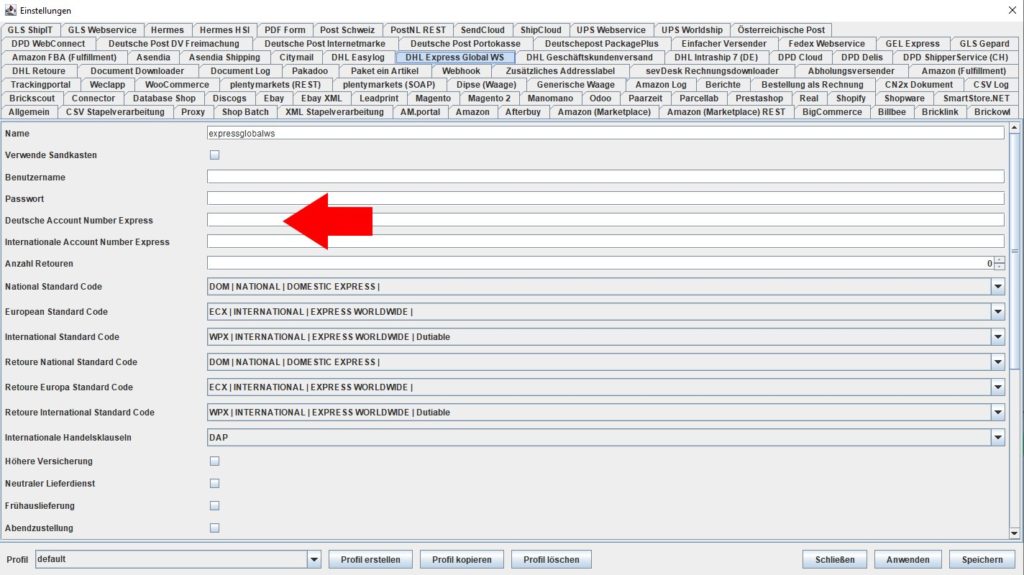
Task: Click Profil erstellen button
Action: 370,559
